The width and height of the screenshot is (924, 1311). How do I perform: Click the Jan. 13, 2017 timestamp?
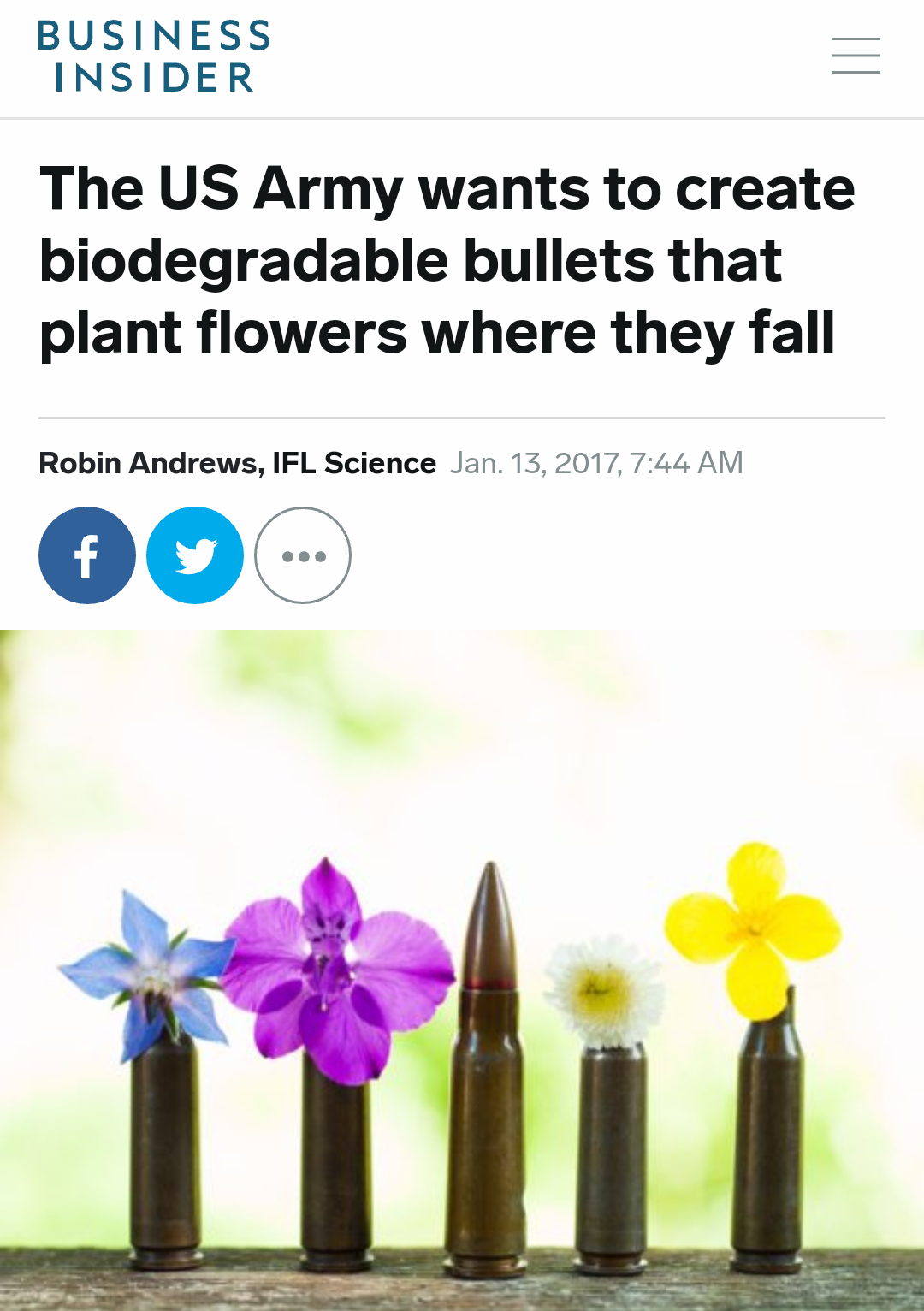click(596, 463)
